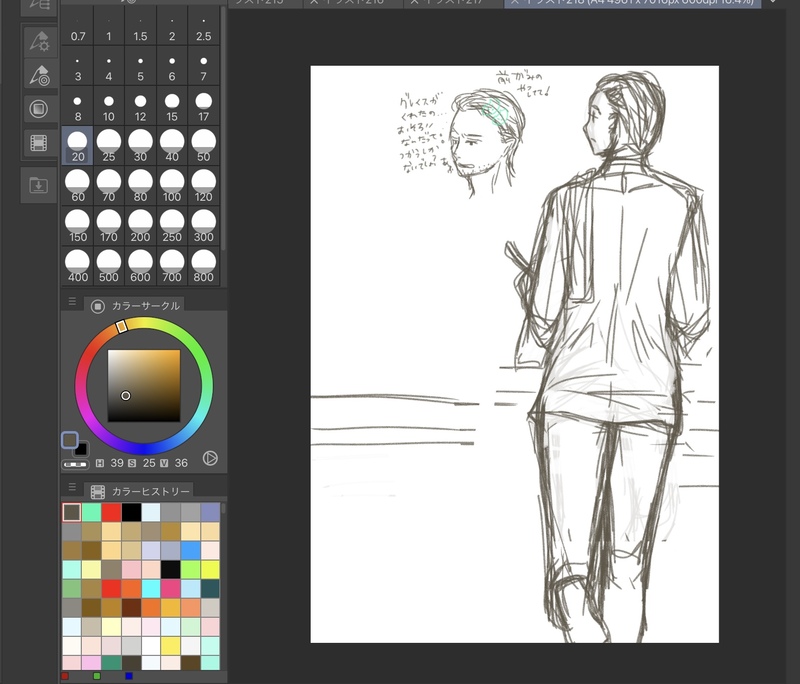Choose brush size 12
800x684 pixels.
[140, 106]
